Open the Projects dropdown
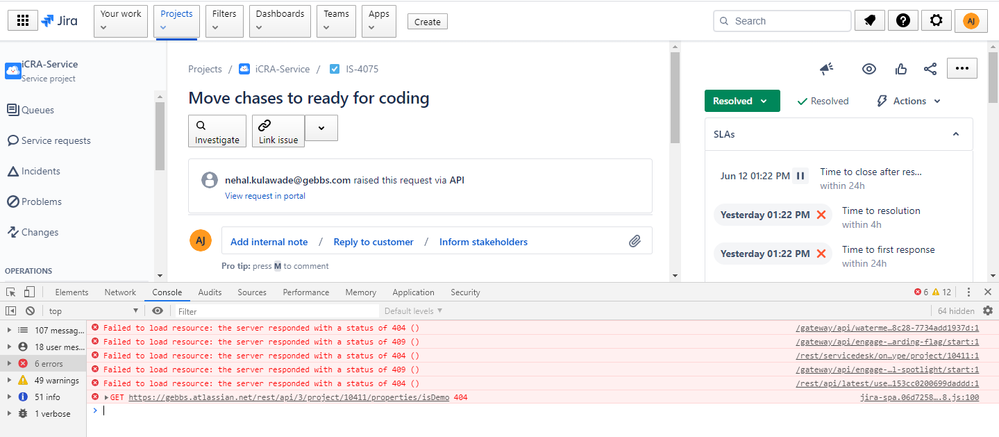The height and width of the screenshot is (437, 999). [x=176, y=21]
